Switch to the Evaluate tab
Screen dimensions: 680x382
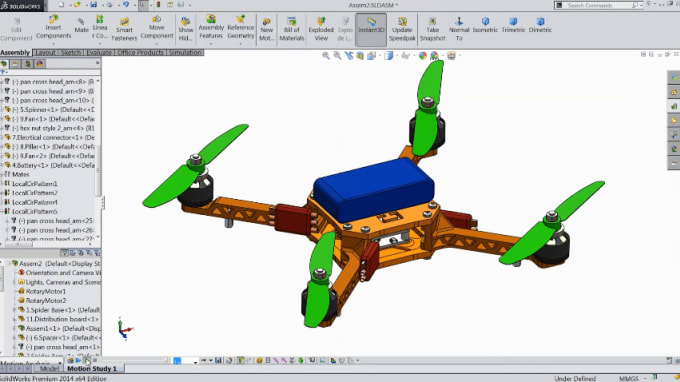pos(99,52)
